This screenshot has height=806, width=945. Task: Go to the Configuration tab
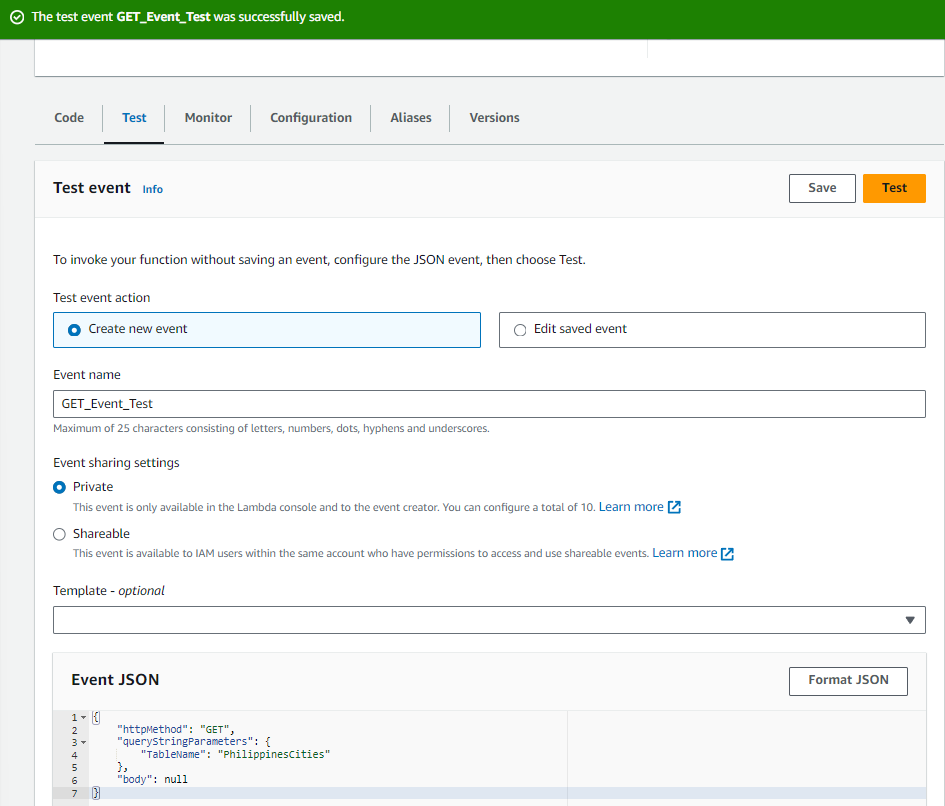tap(311, 118)
